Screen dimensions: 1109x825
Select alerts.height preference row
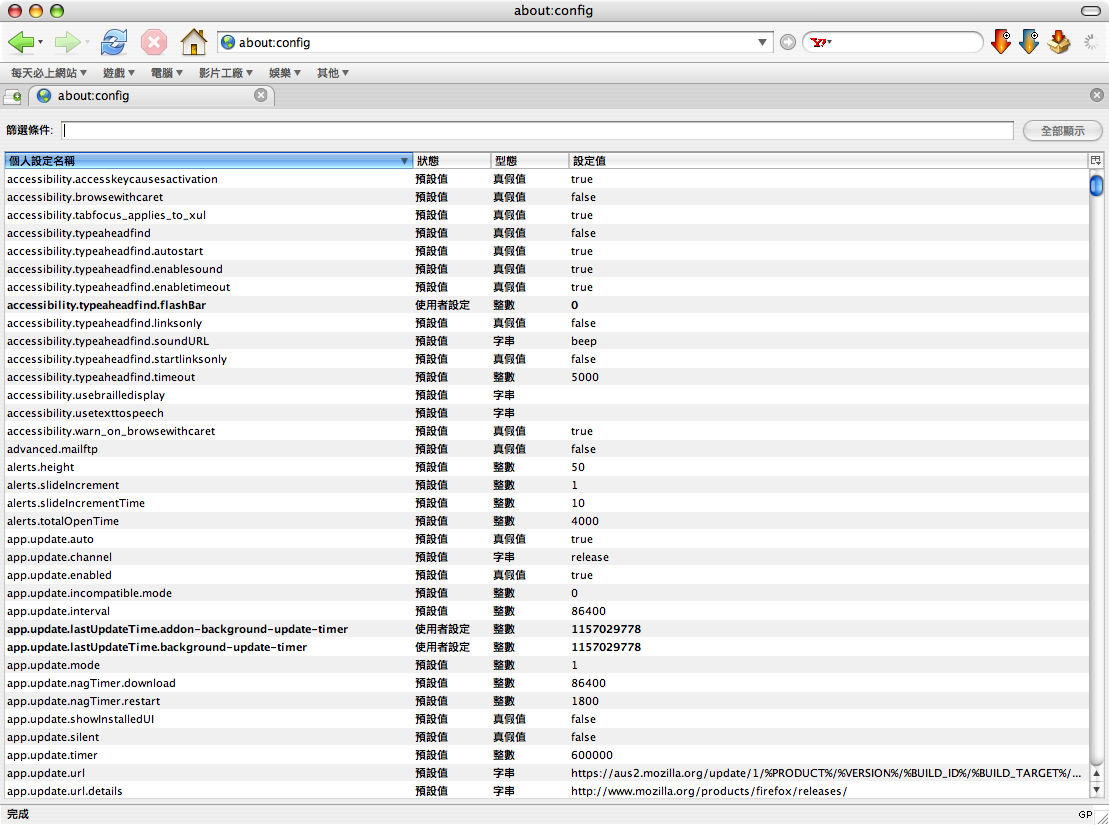point(546,467)
